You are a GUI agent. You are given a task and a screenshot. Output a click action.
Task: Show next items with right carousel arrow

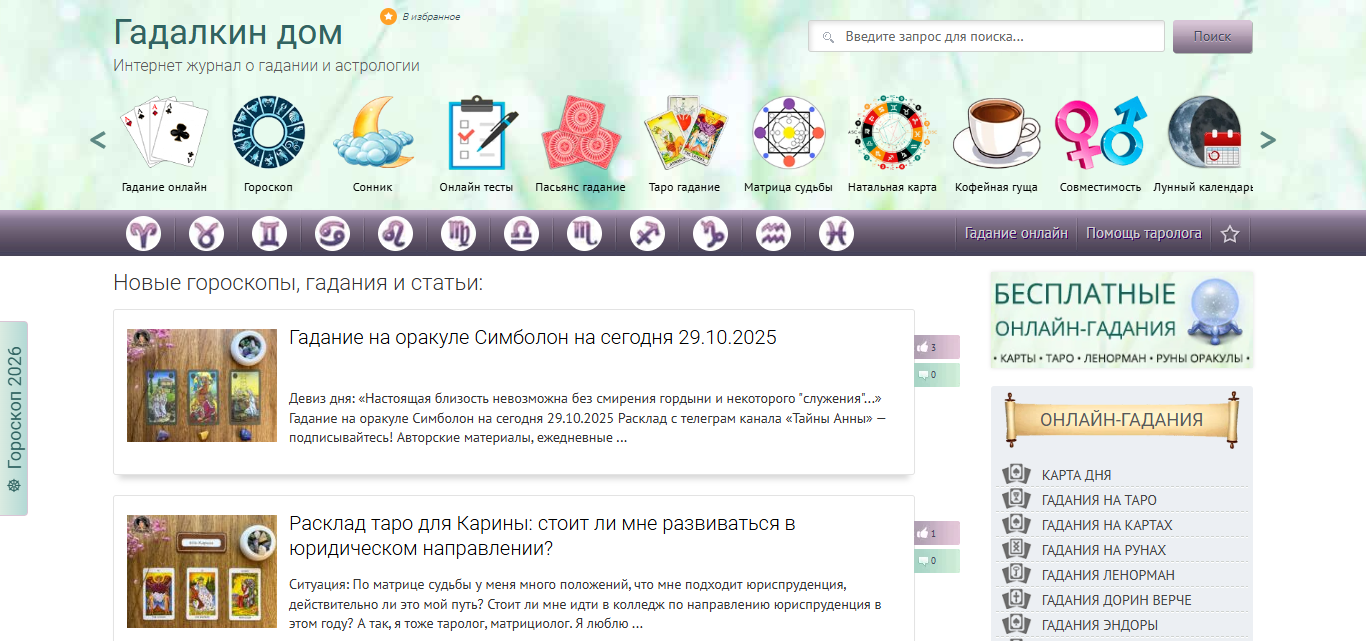click(1268, 140)
